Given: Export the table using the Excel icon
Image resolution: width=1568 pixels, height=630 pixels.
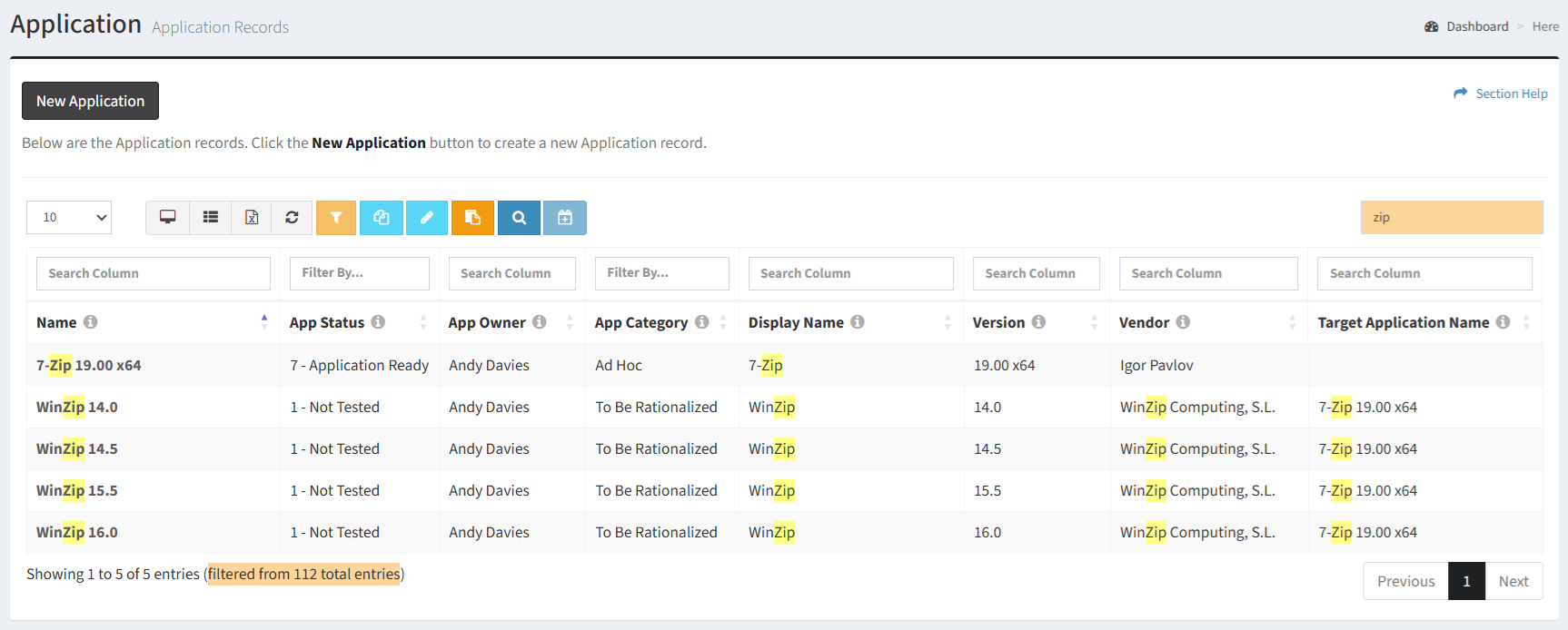Looking at the screenshot, I should (x=252, y=218).
